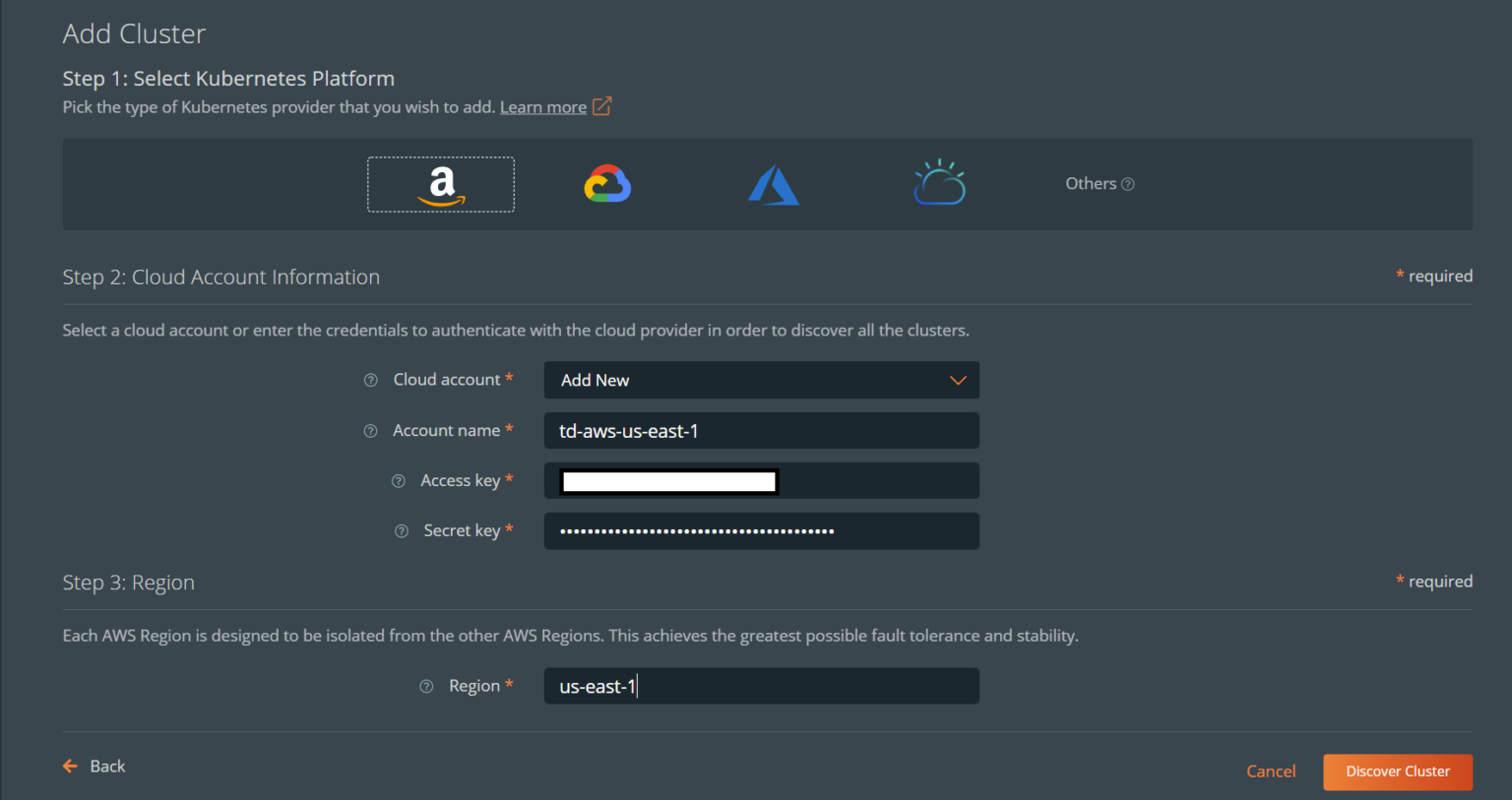Select the Amazon AWS platform icon
Screen dimensions: 1512x800
tap(441, 184)
